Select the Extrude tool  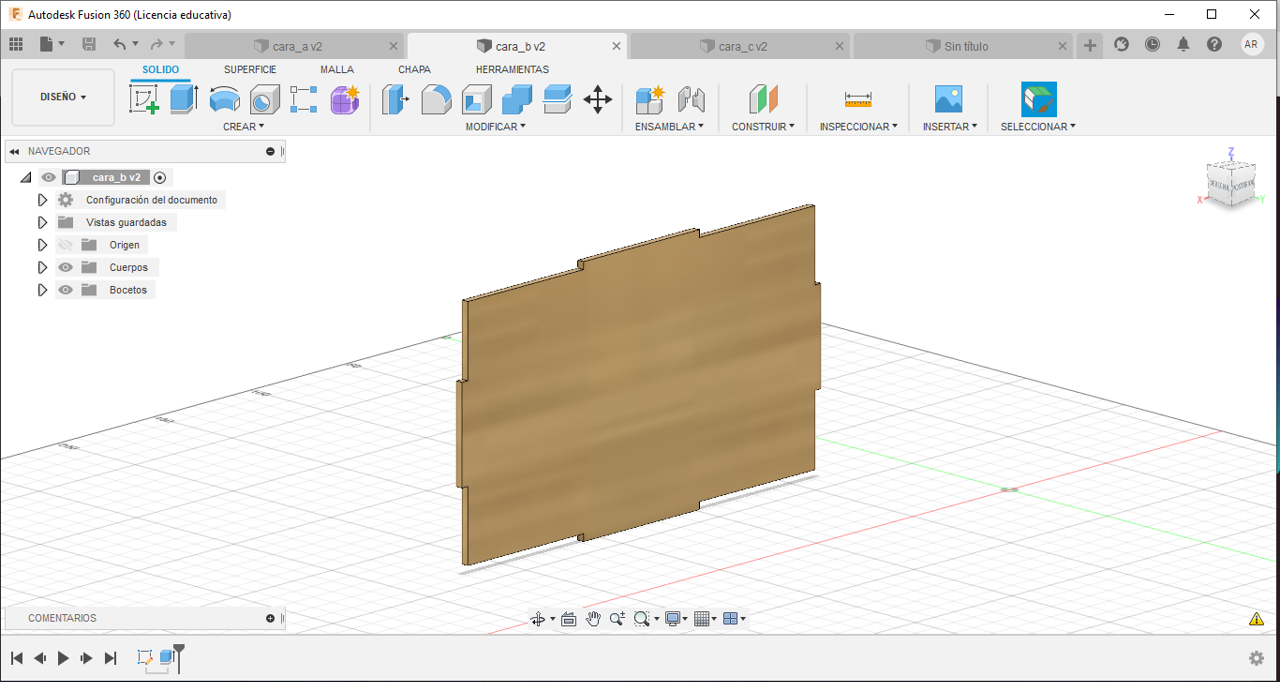(184, 99)
